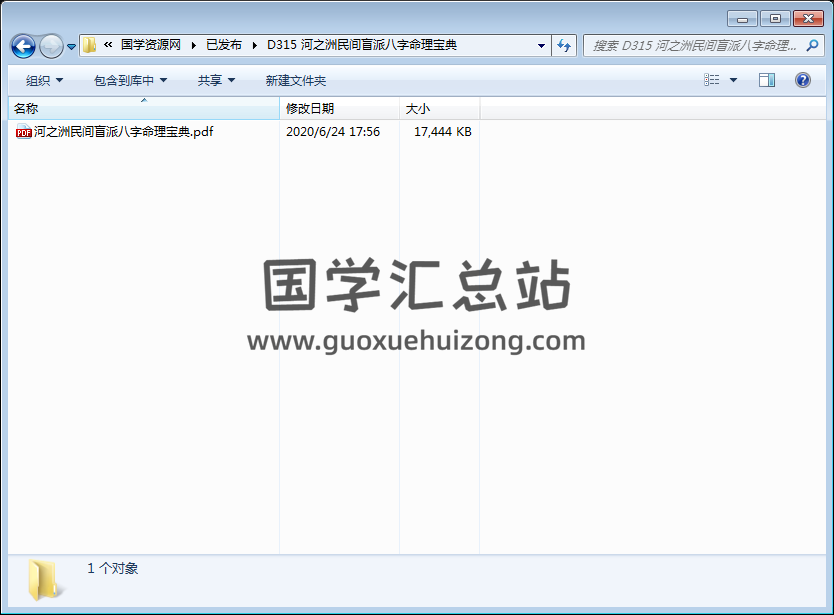This screenshot has height=615, width=834.
Task: Click the magnifier search icon
Action: [812, 46]
